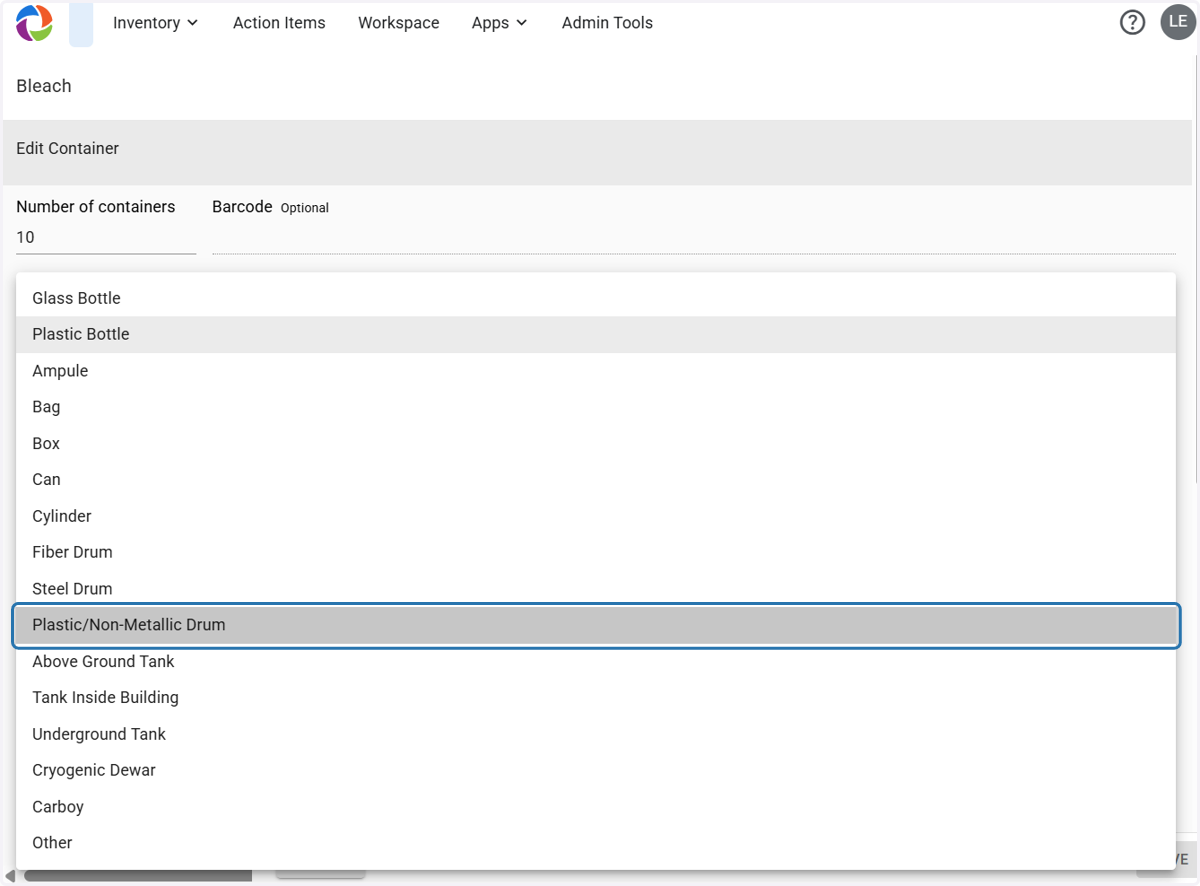Select the Box option
This screenshot has width=1200, height=886.
596,443
